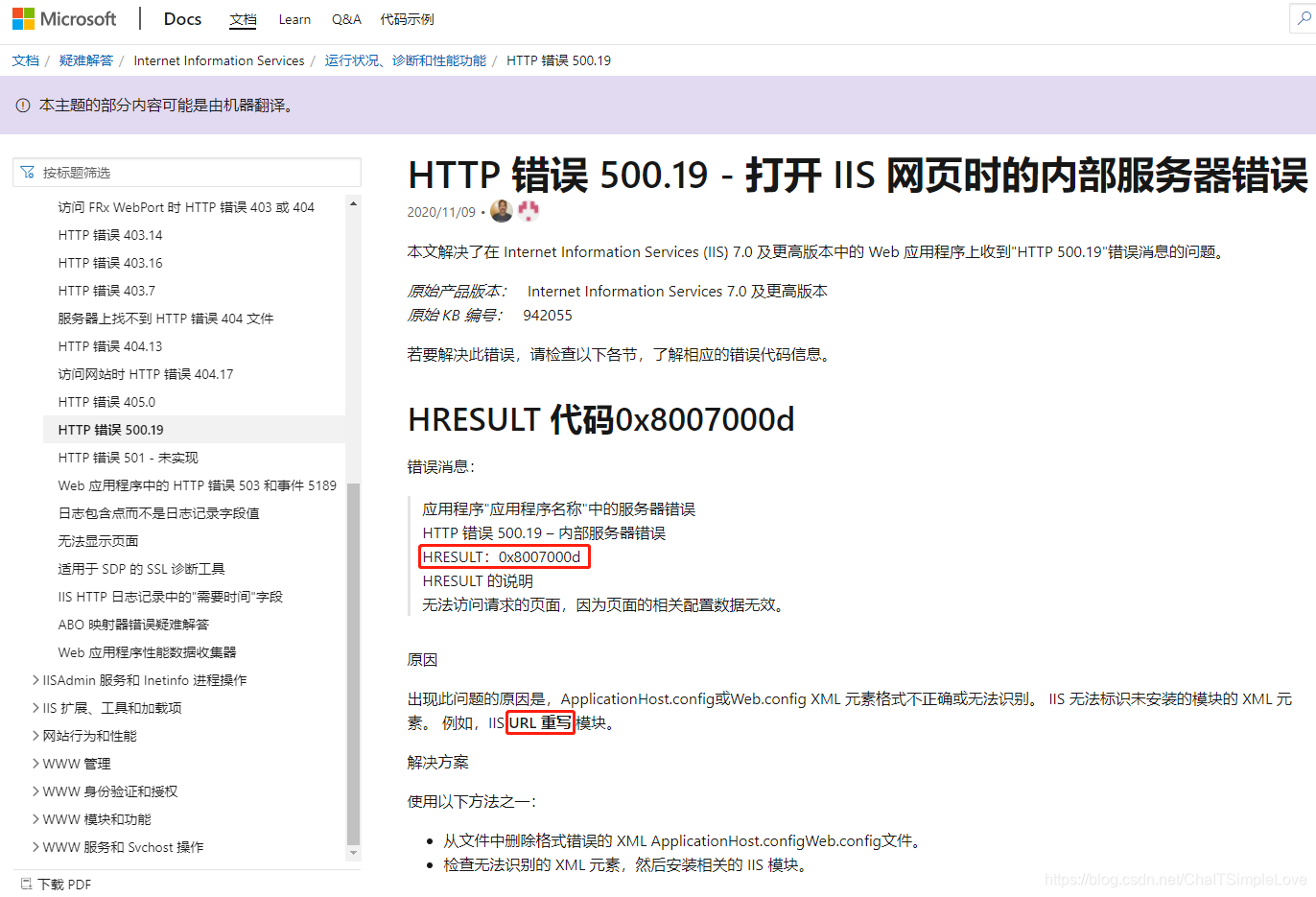Screen dimensions: 1316x897
Task: Expand IISAdmin 服务和 Inetinfo 进程操作 node
Action: point(35,680)
